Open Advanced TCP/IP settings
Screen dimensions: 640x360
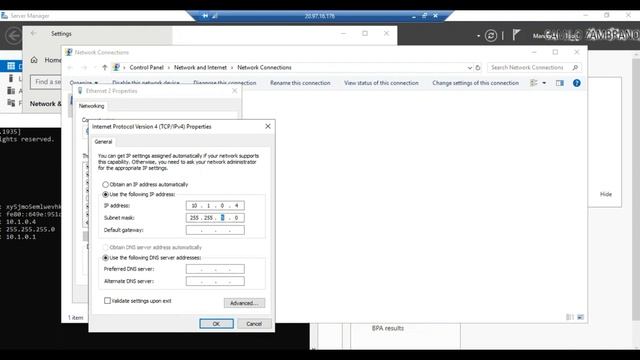pyautogui.click(x=244, y=303)
